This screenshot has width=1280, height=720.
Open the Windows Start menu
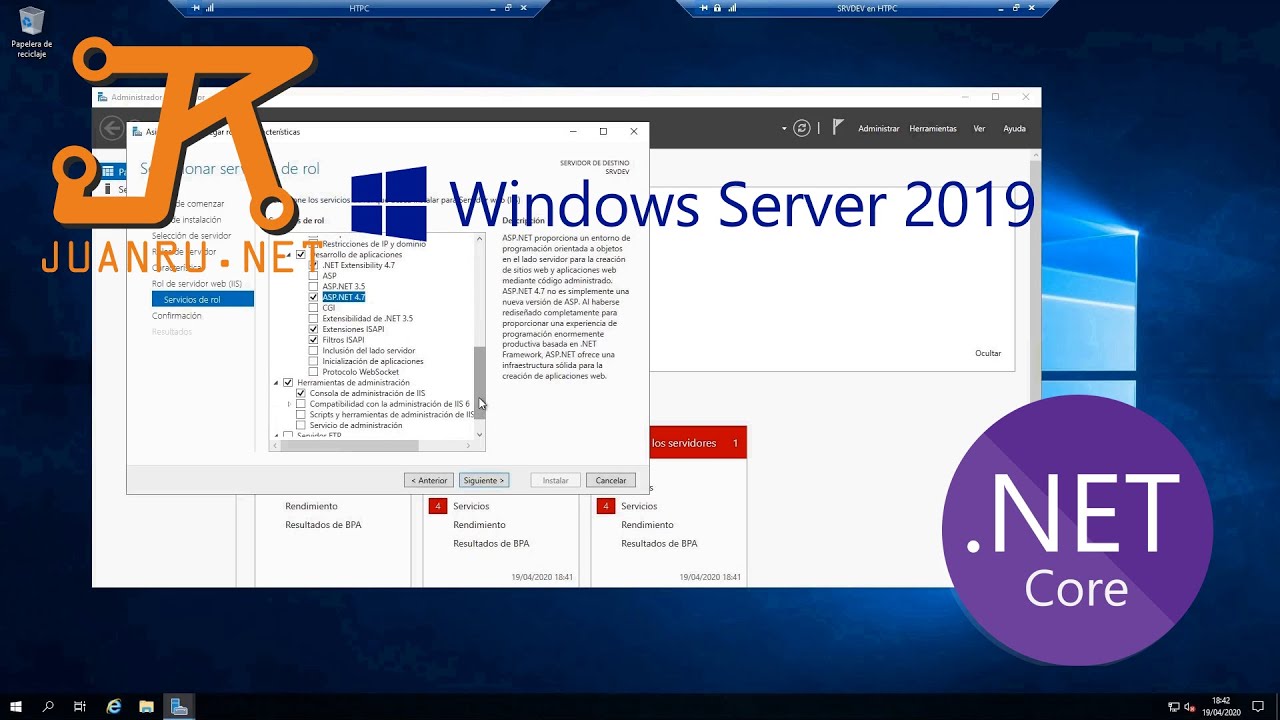(x=16, y=707)
